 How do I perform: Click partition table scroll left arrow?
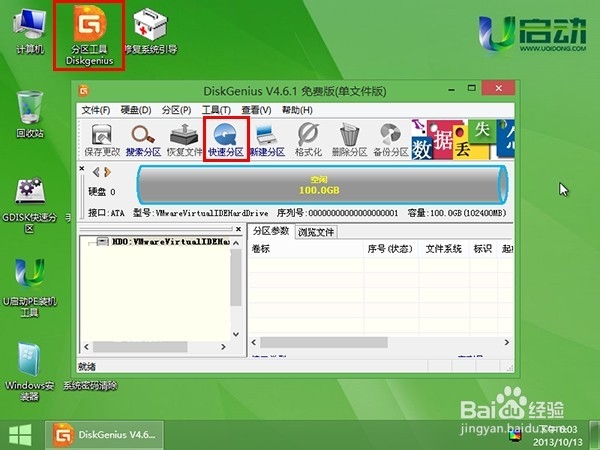(x=254, y=342)
